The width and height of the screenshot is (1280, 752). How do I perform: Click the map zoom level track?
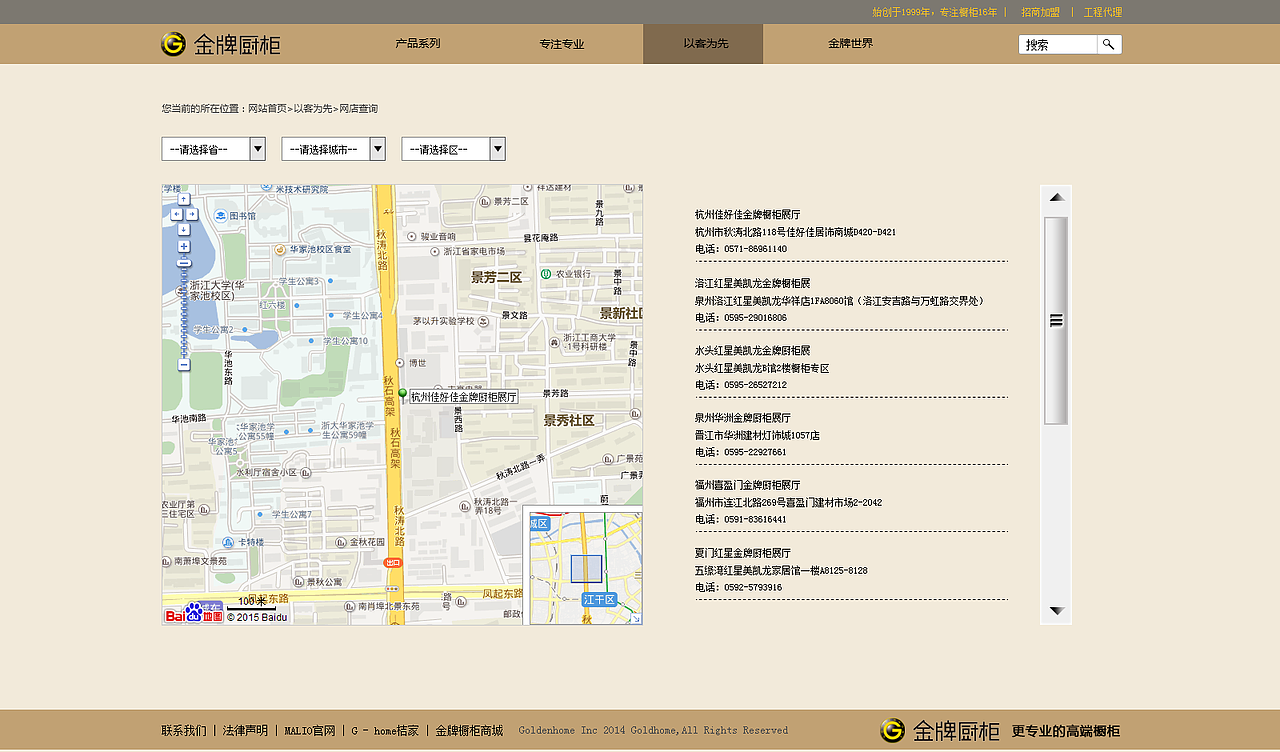point(184,312)
